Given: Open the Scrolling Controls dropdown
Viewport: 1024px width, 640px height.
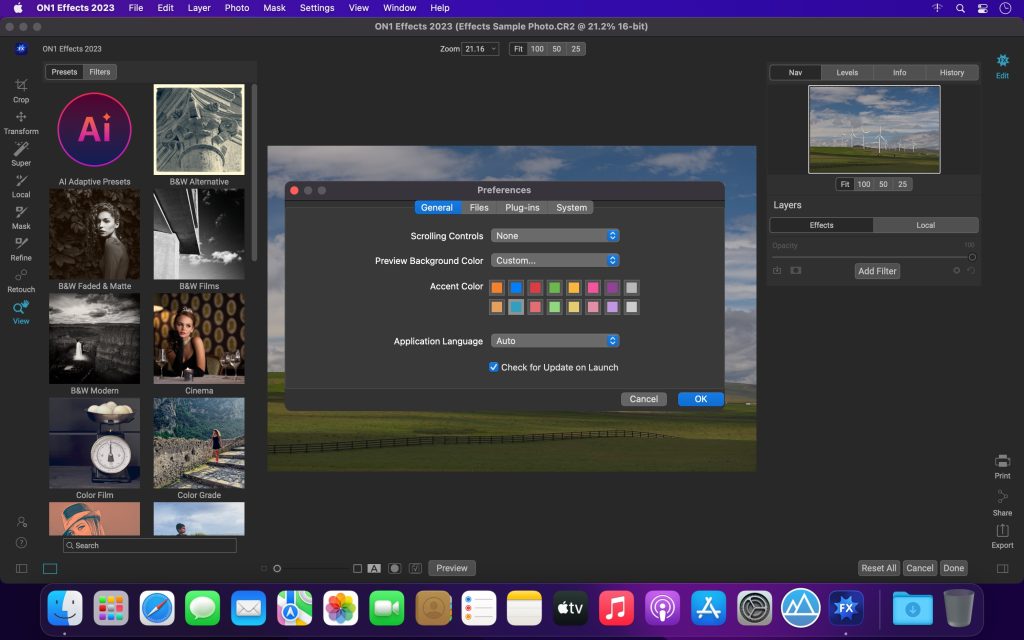Looking at the screenshot, I should (x=555, y=236).
